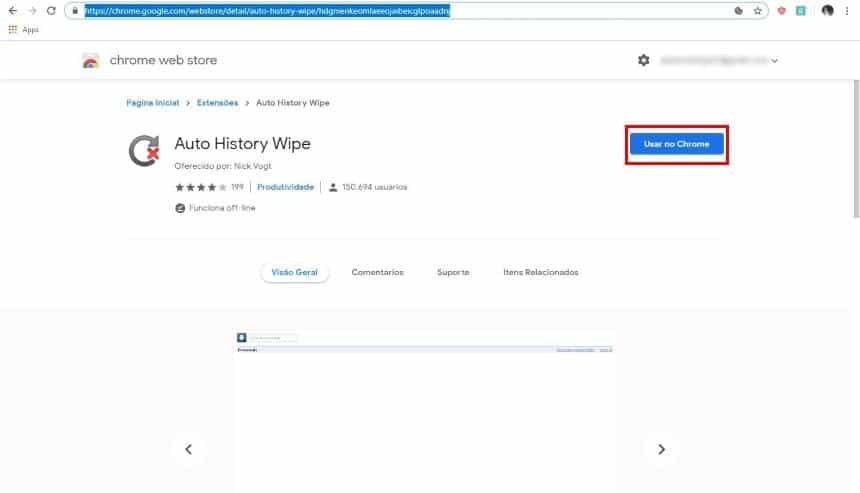Click the 150,694 usuários user count
860x493 pixels.
tap(368, 188)
